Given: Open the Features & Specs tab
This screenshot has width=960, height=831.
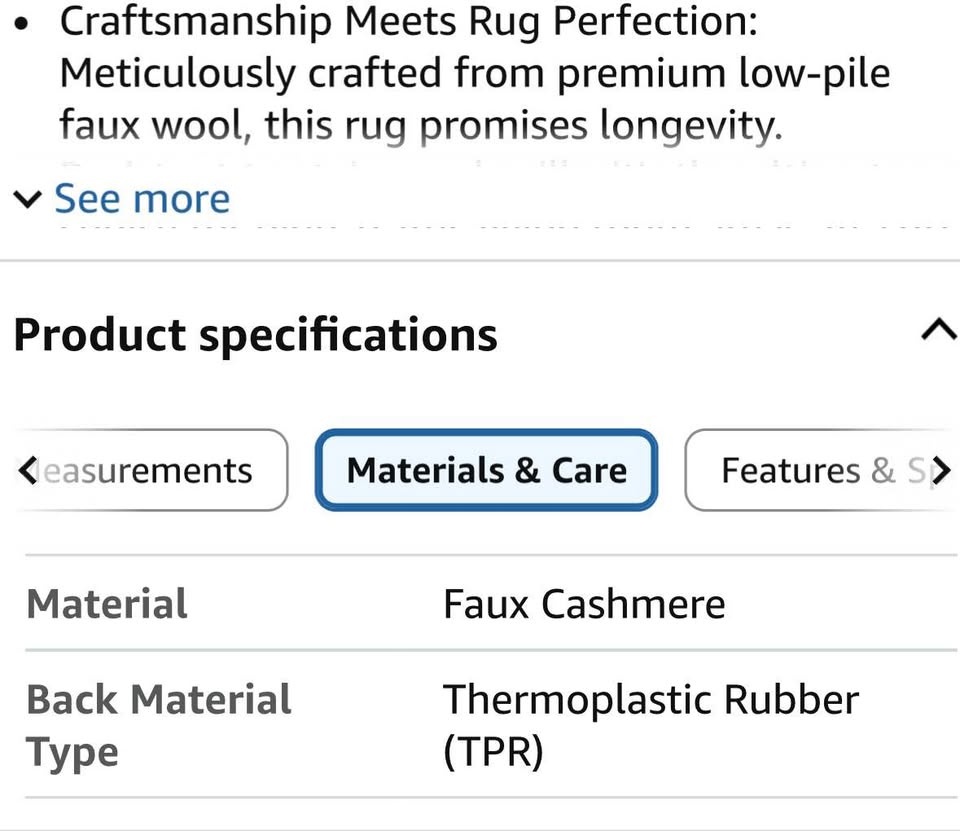Looking at the screenshot, I should click(x=820, y=470).
